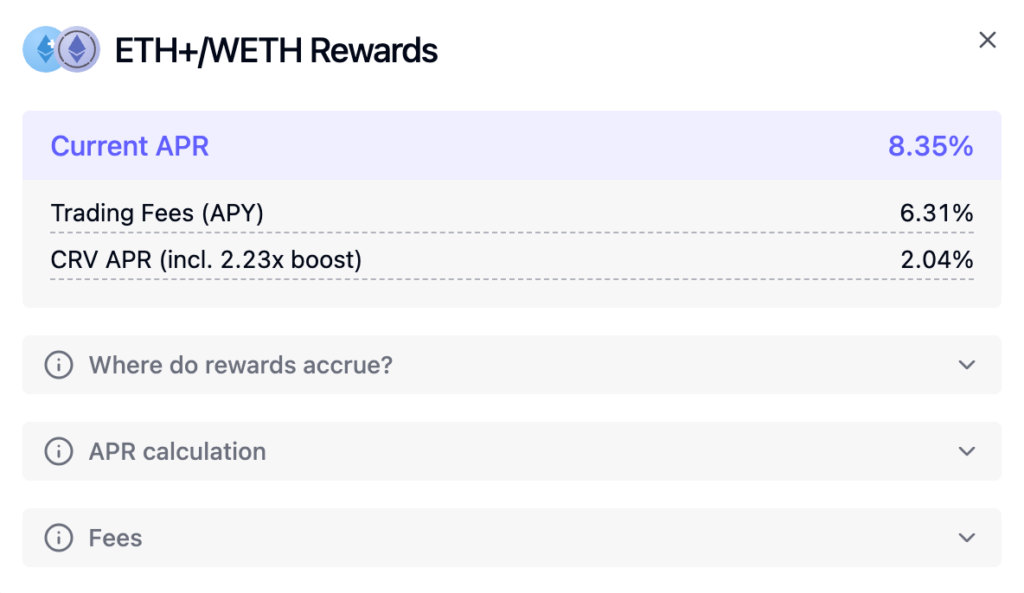The width and height of the screenshot is (1024, 593).
Task: Click info icon beside APR calculation
Action: [59, 451]
